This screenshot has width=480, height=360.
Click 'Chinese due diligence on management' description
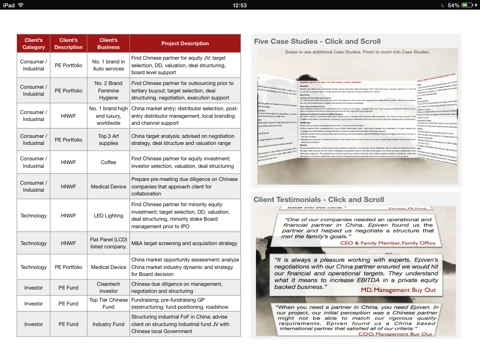point(185,287)
